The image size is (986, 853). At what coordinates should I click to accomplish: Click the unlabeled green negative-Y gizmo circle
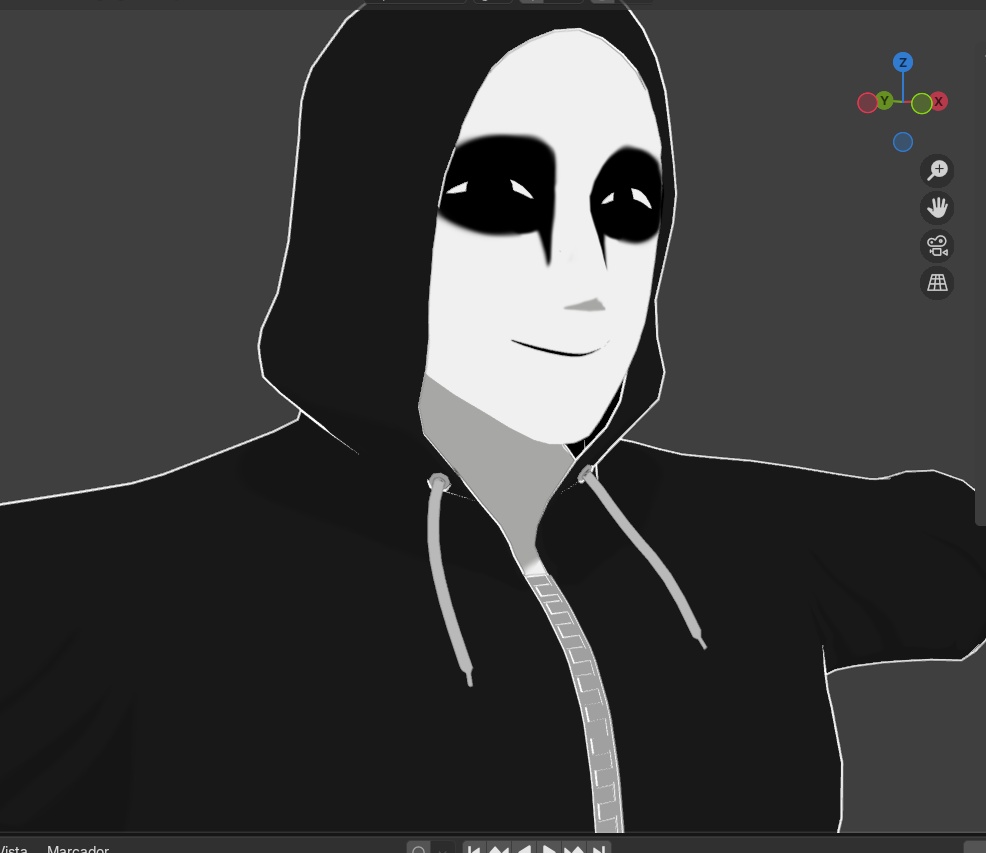[921, 104]
